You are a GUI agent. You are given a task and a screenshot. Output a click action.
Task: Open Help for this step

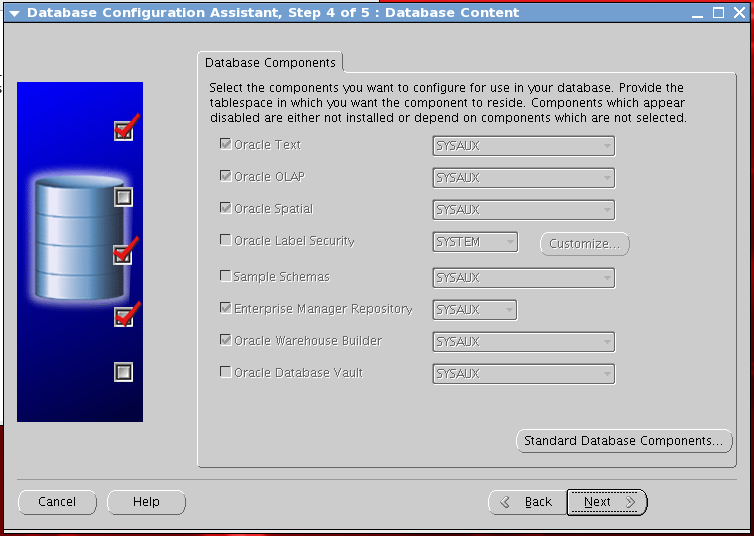click(x=146, y=502)
